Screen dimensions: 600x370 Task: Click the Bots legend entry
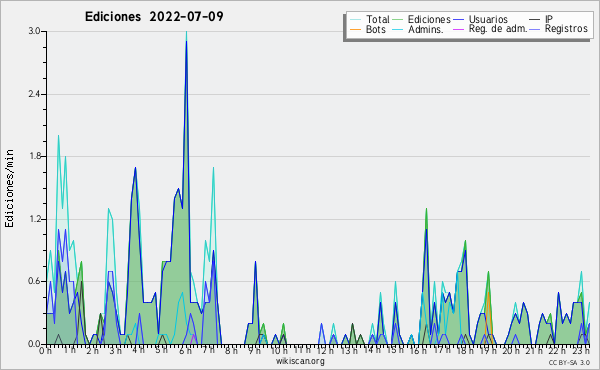tap(368, 29)
